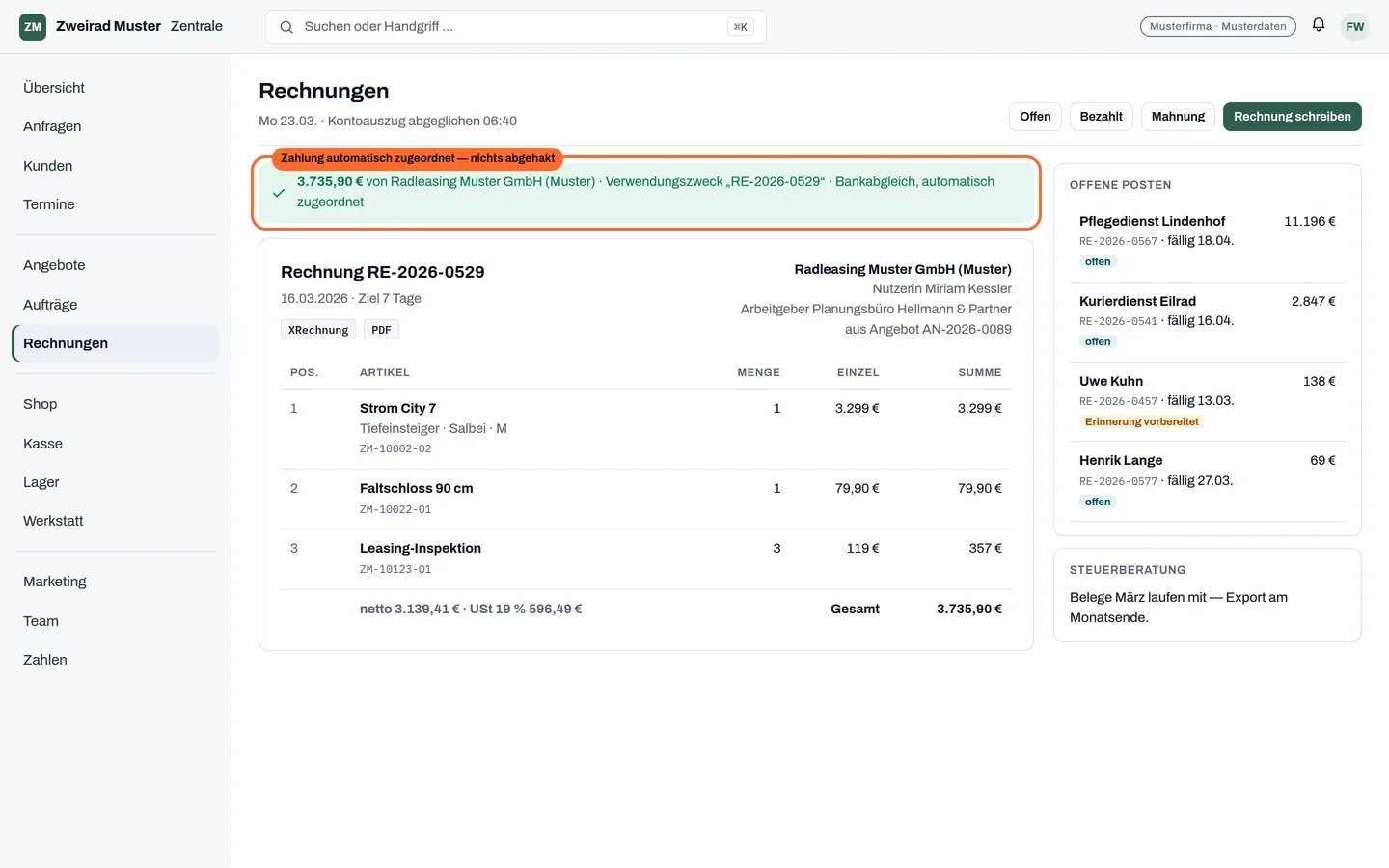Click the ⌘K shortcut badge
Viewport: 1389px width, 868px height.
pyautogui.click(x=741, y=27)
